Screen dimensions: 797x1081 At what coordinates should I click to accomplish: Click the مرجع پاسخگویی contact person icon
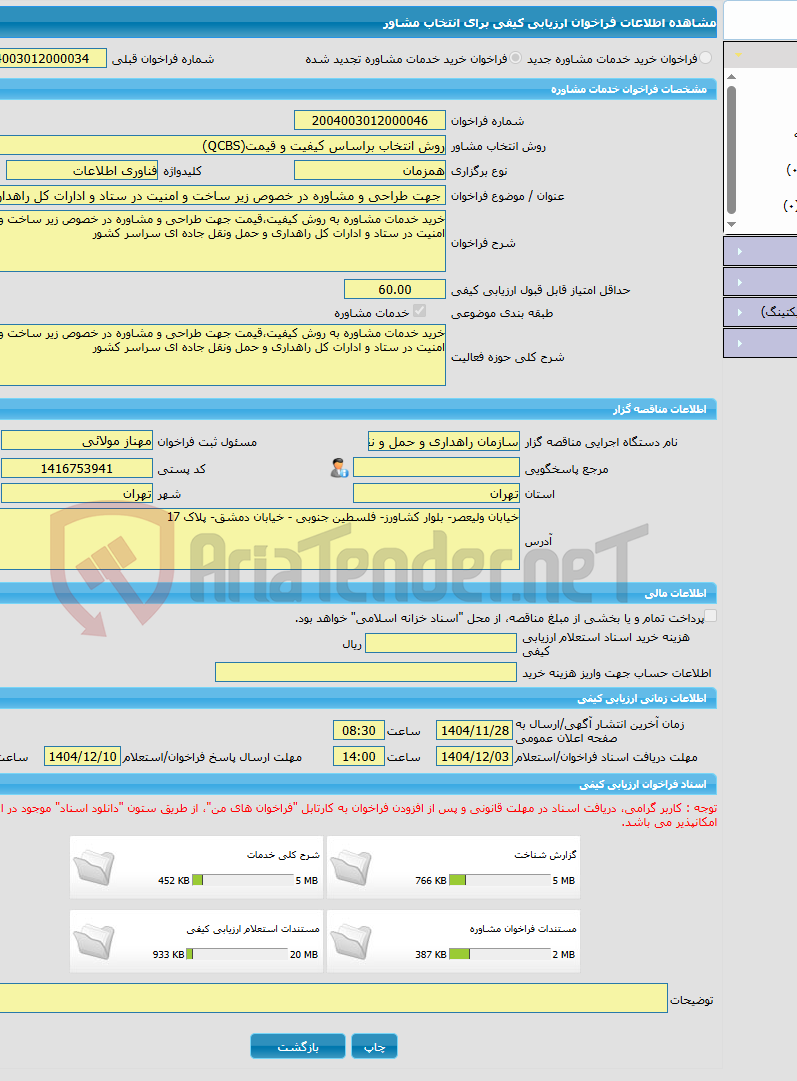point(339,468)
